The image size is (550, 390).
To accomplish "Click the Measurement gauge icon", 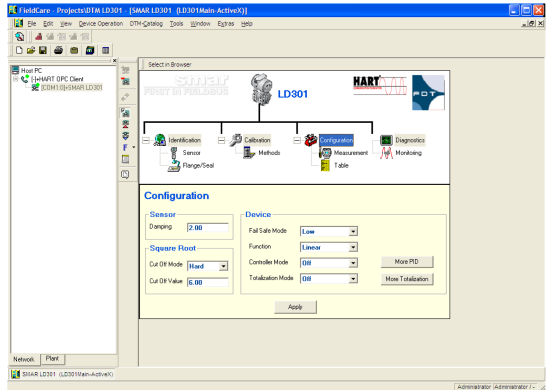I will tap(325, 153).
